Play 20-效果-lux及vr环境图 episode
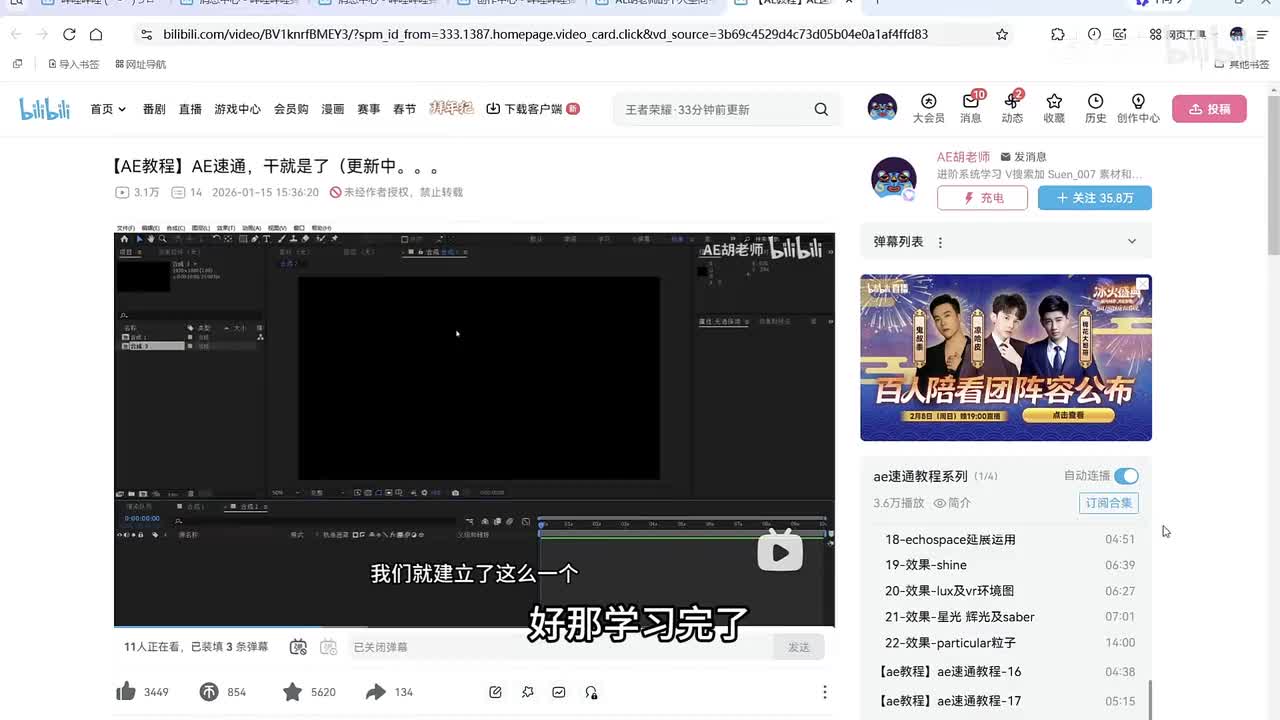This screenshot has width=1280, height=720. [x=1009, y=591]
